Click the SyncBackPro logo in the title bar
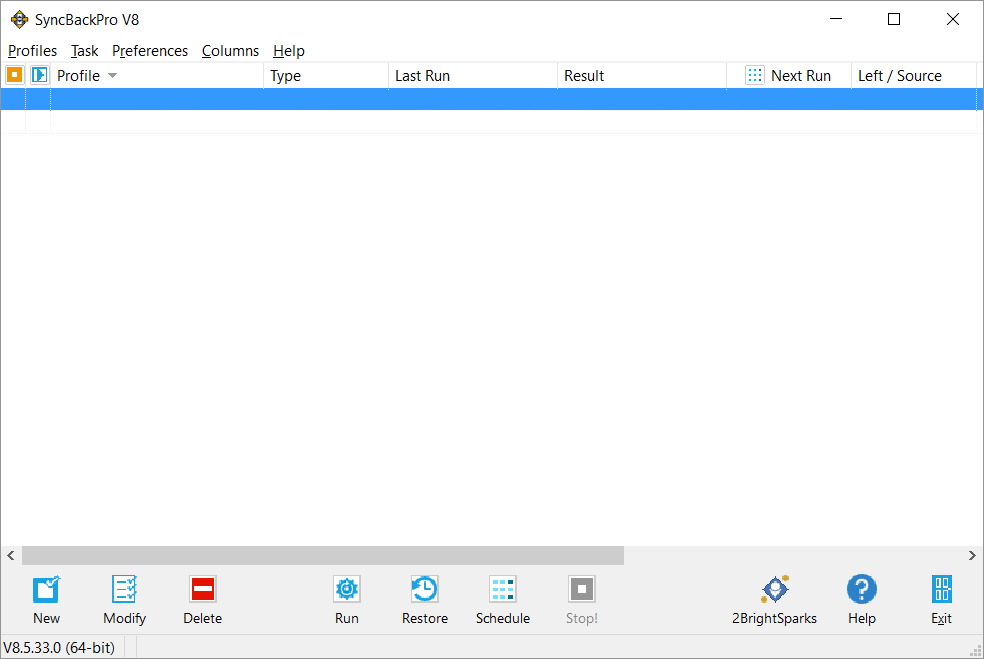Image resolution: width=984 pixels, height=659 pixels. click(x=19, y=19)
